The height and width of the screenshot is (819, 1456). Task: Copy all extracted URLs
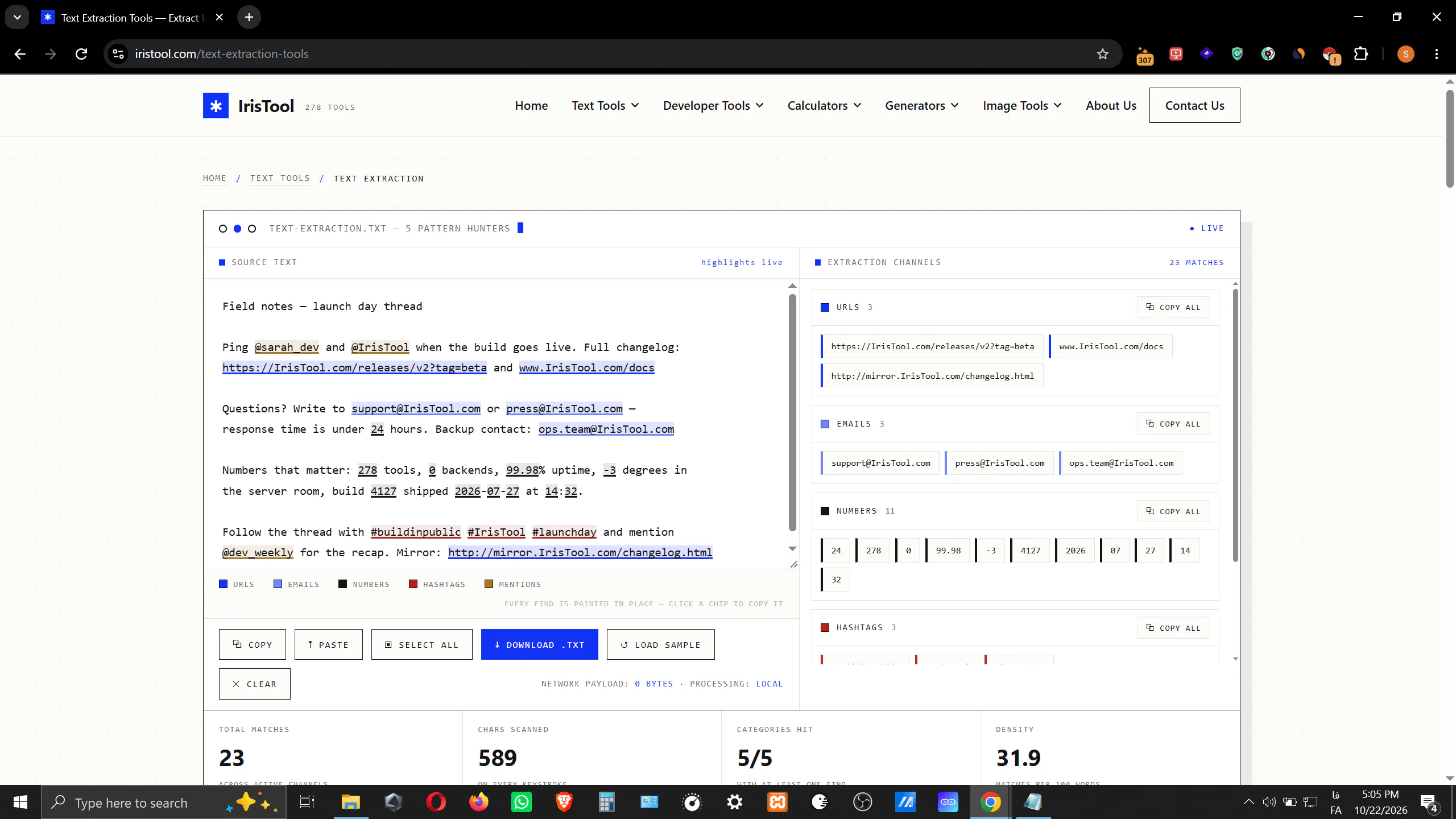1173,308
